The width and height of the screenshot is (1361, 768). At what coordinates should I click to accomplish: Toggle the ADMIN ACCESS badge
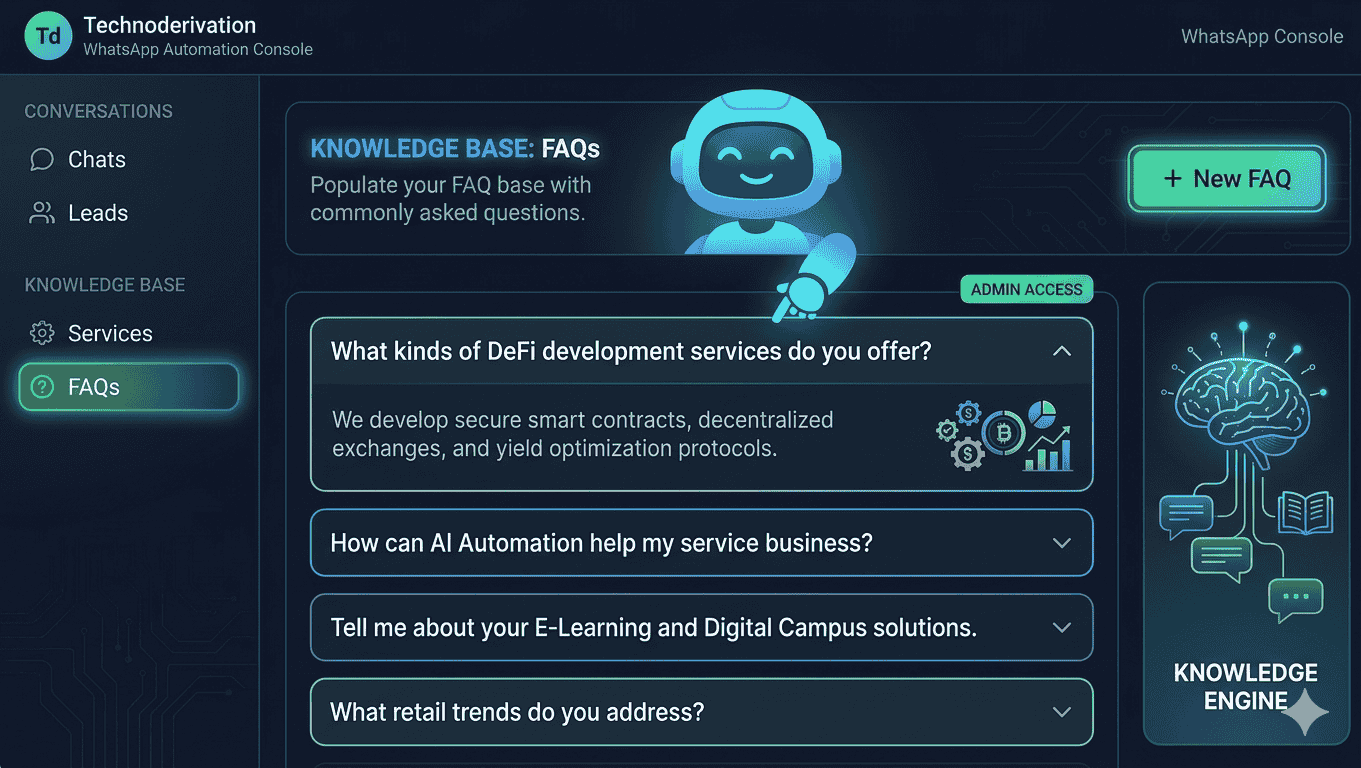[1026, 289]
